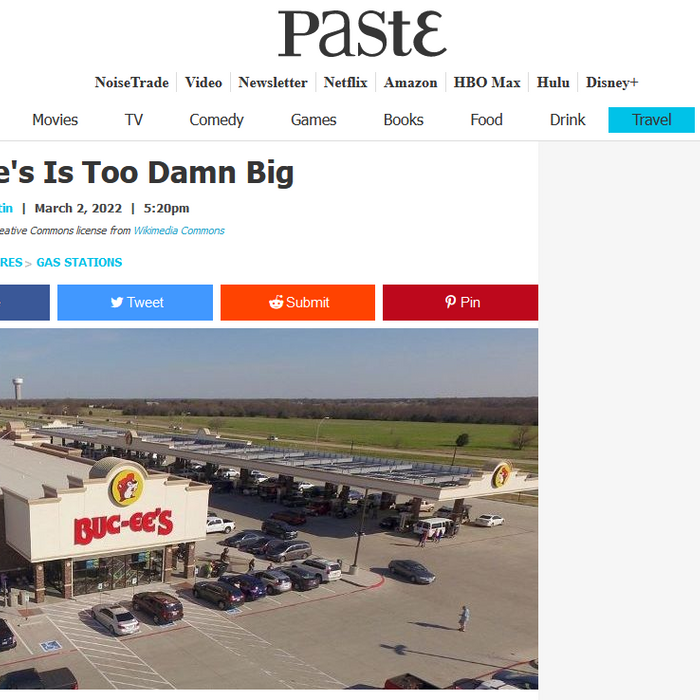This screenshot has width=700, height=700.
Task: Open the Disney+ link
Action: pyautogui.click(x=612, y=83)
